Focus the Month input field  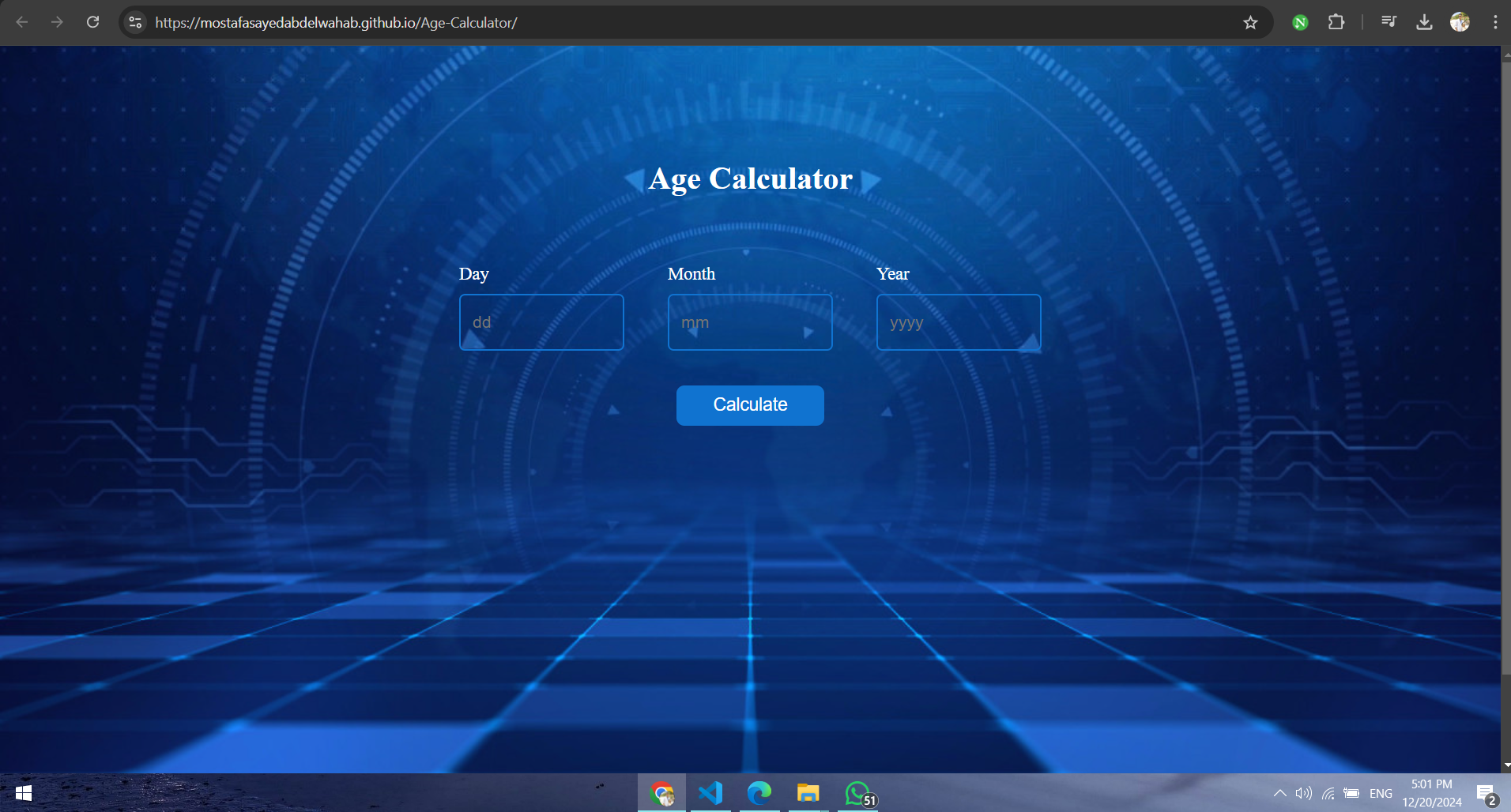point(750,322)
